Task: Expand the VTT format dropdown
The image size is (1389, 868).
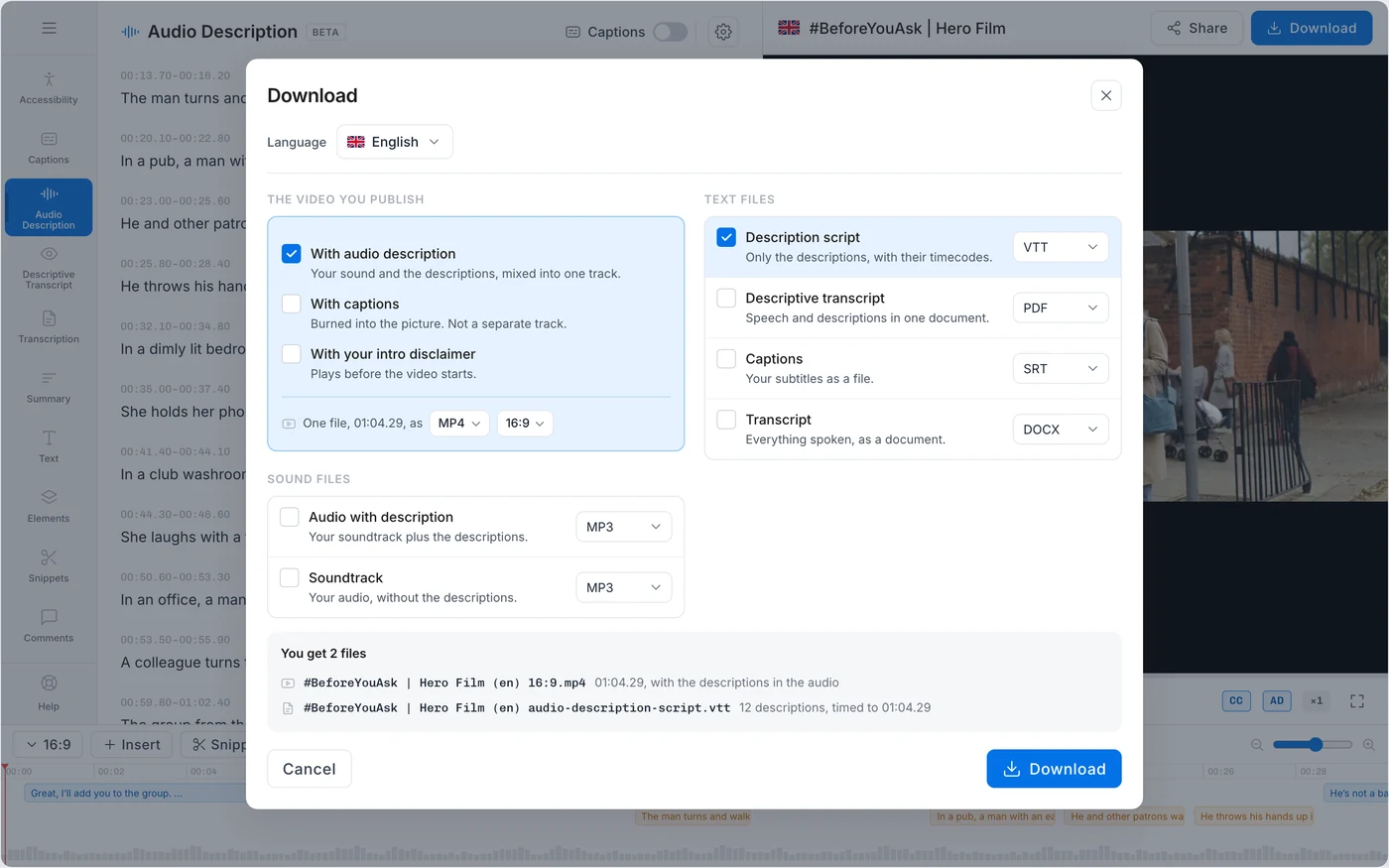Action: click(x=1061, y=247)
